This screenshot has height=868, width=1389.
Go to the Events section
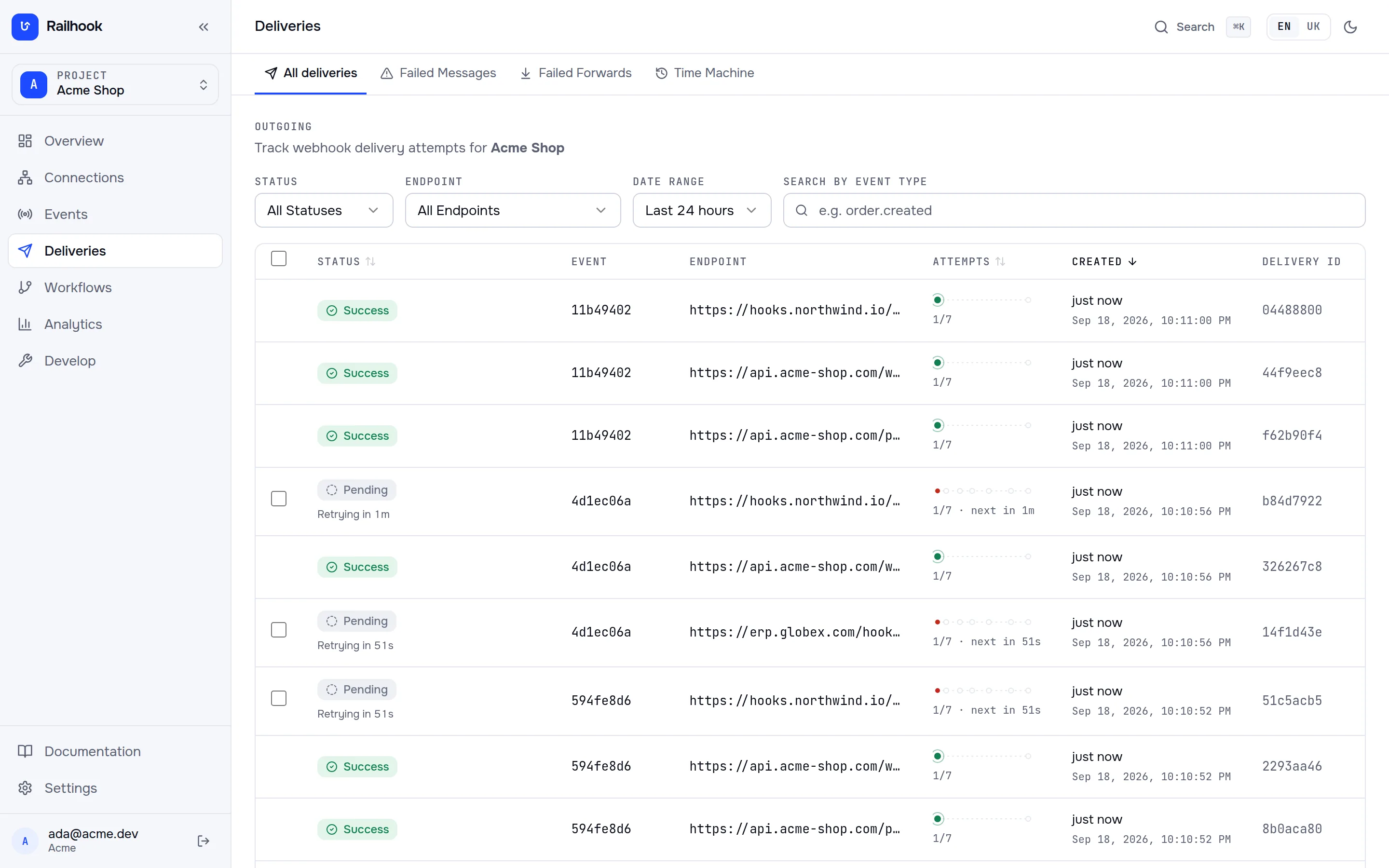(115, 214)
